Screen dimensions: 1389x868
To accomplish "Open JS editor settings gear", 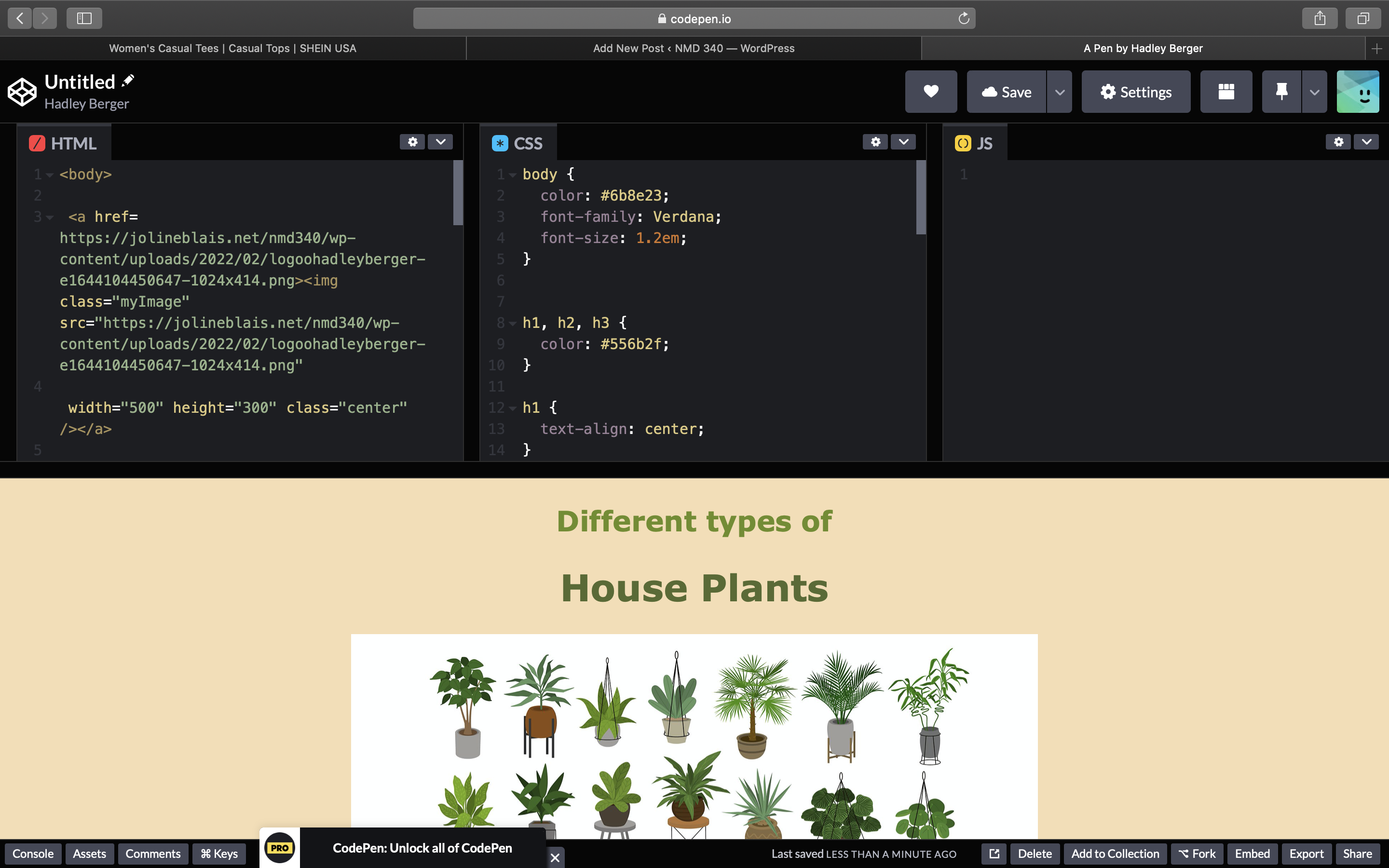I will click(1338, 142).
